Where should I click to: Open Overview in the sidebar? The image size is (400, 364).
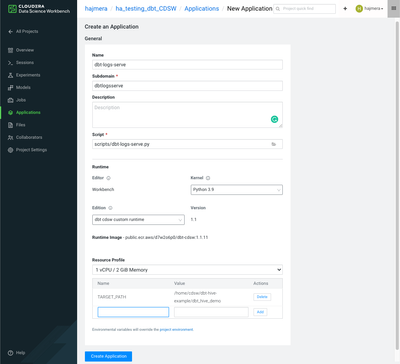[25, 50]
